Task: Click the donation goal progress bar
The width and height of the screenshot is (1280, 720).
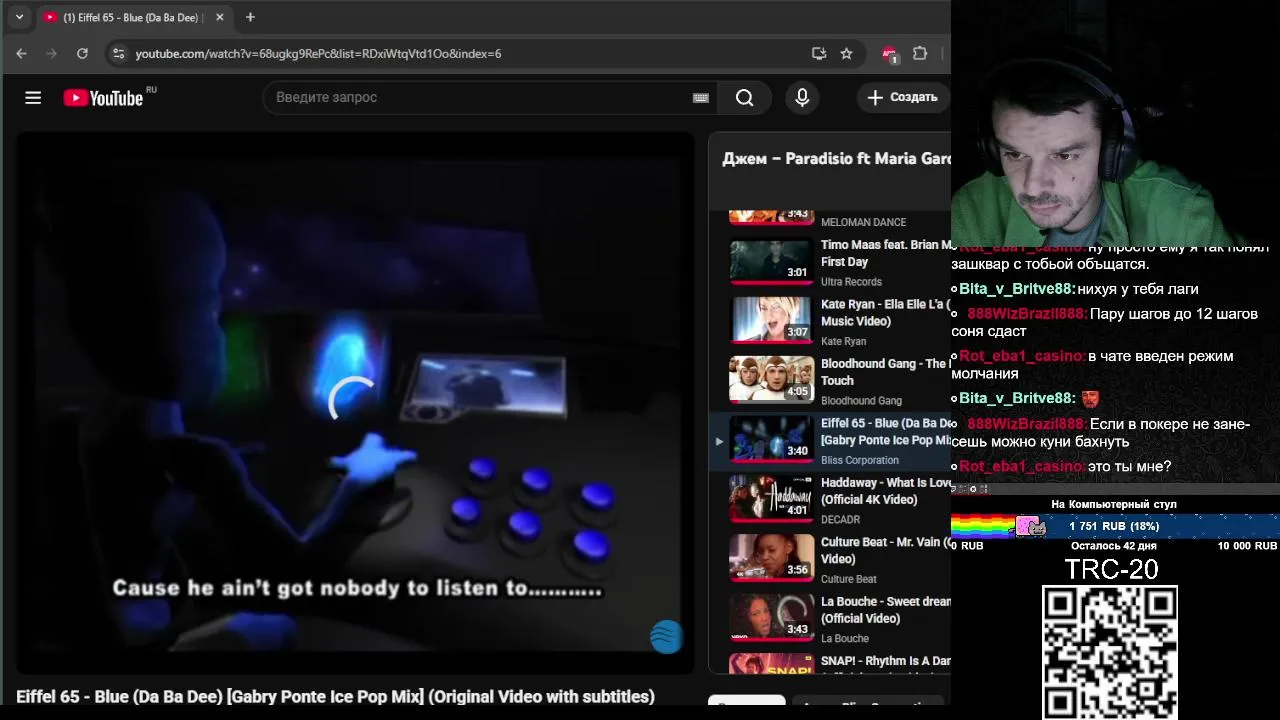Action: coord(1115,526)
